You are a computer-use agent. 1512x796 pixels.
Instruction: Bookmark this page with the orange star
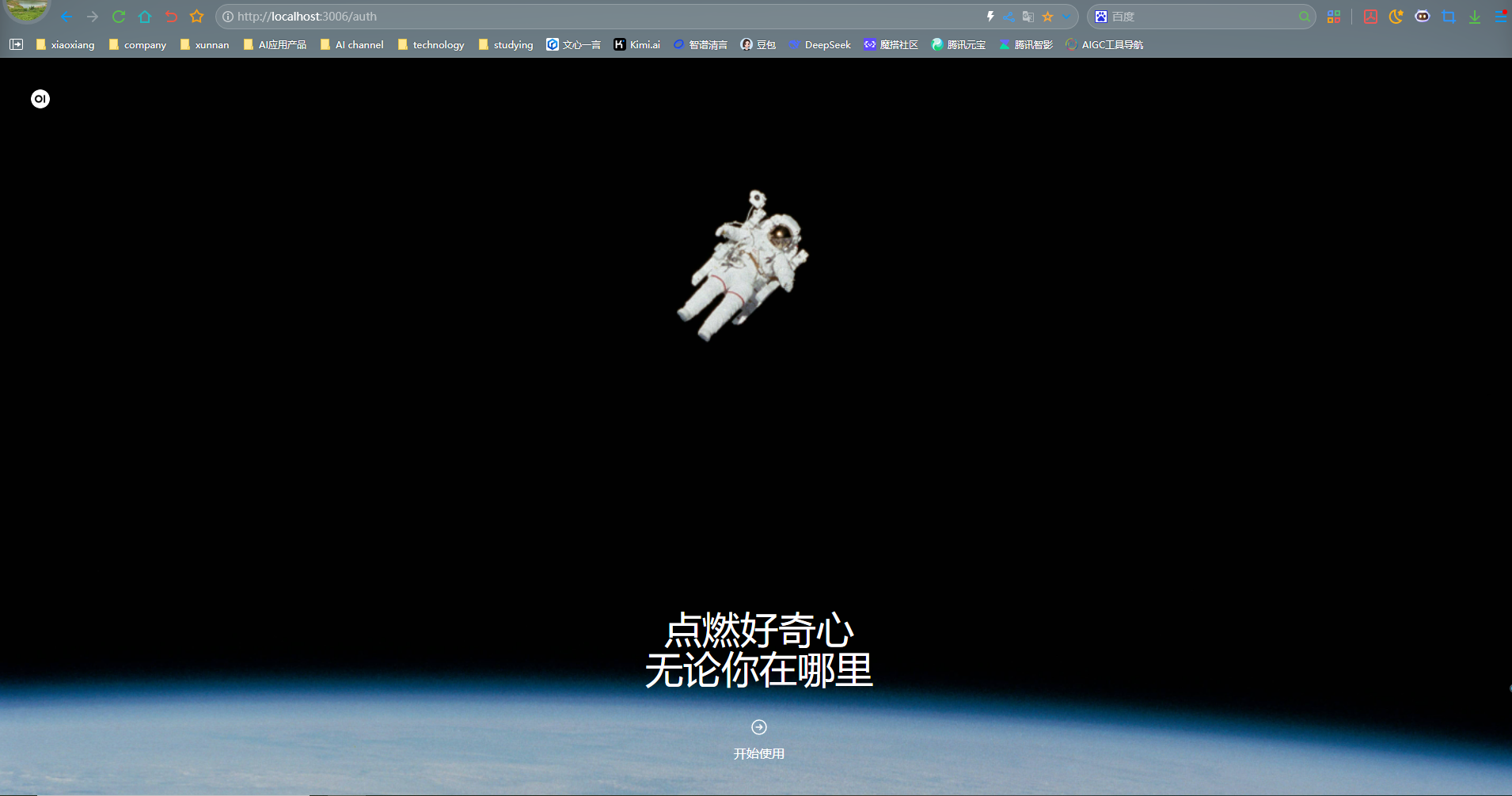[1047, 17]
